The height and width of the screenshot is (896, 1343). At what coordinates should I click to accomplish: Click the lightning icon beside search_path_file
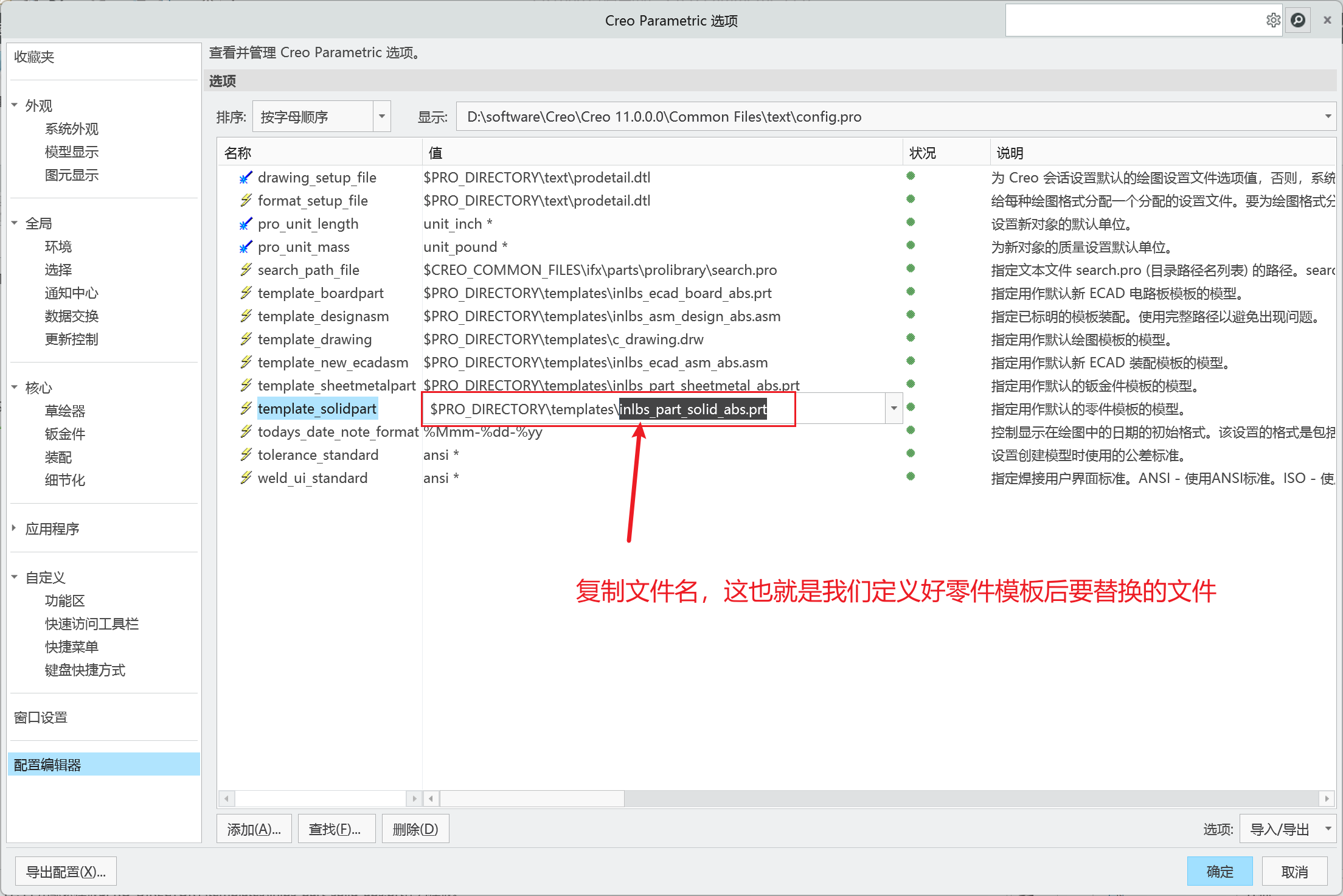click(246, 270)
